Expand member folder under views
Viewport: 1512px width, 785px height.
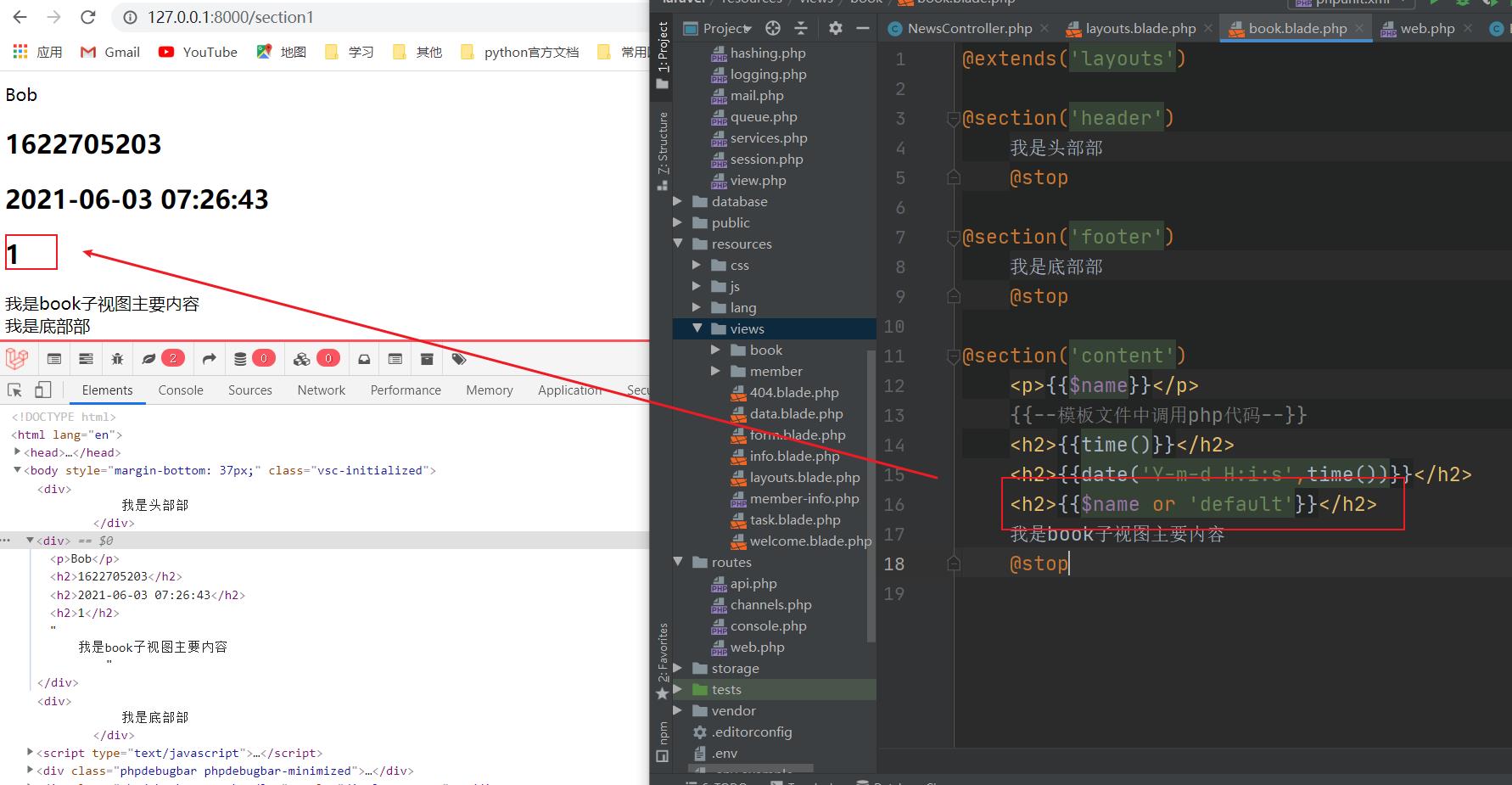click(715, 371)
